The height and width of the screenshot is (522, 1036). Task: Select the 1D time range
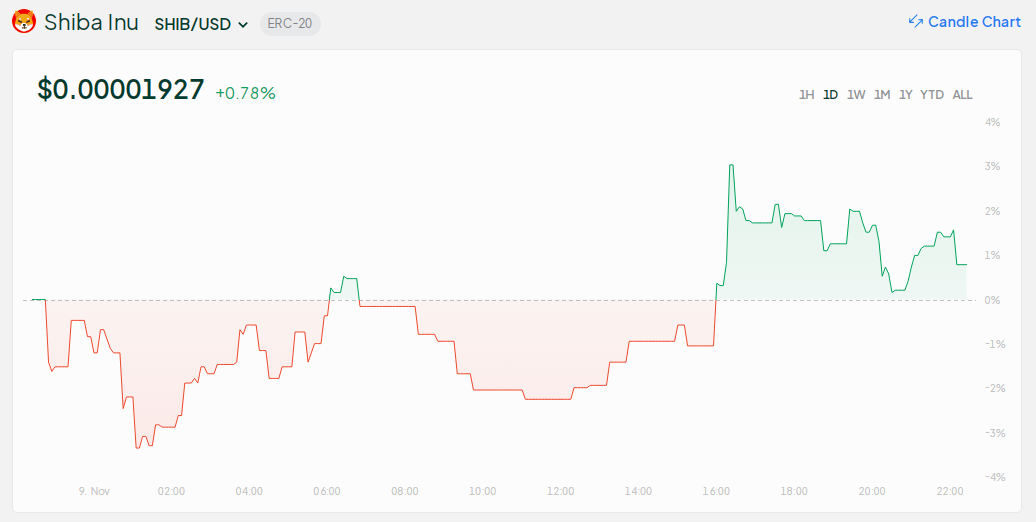point(830,95)
